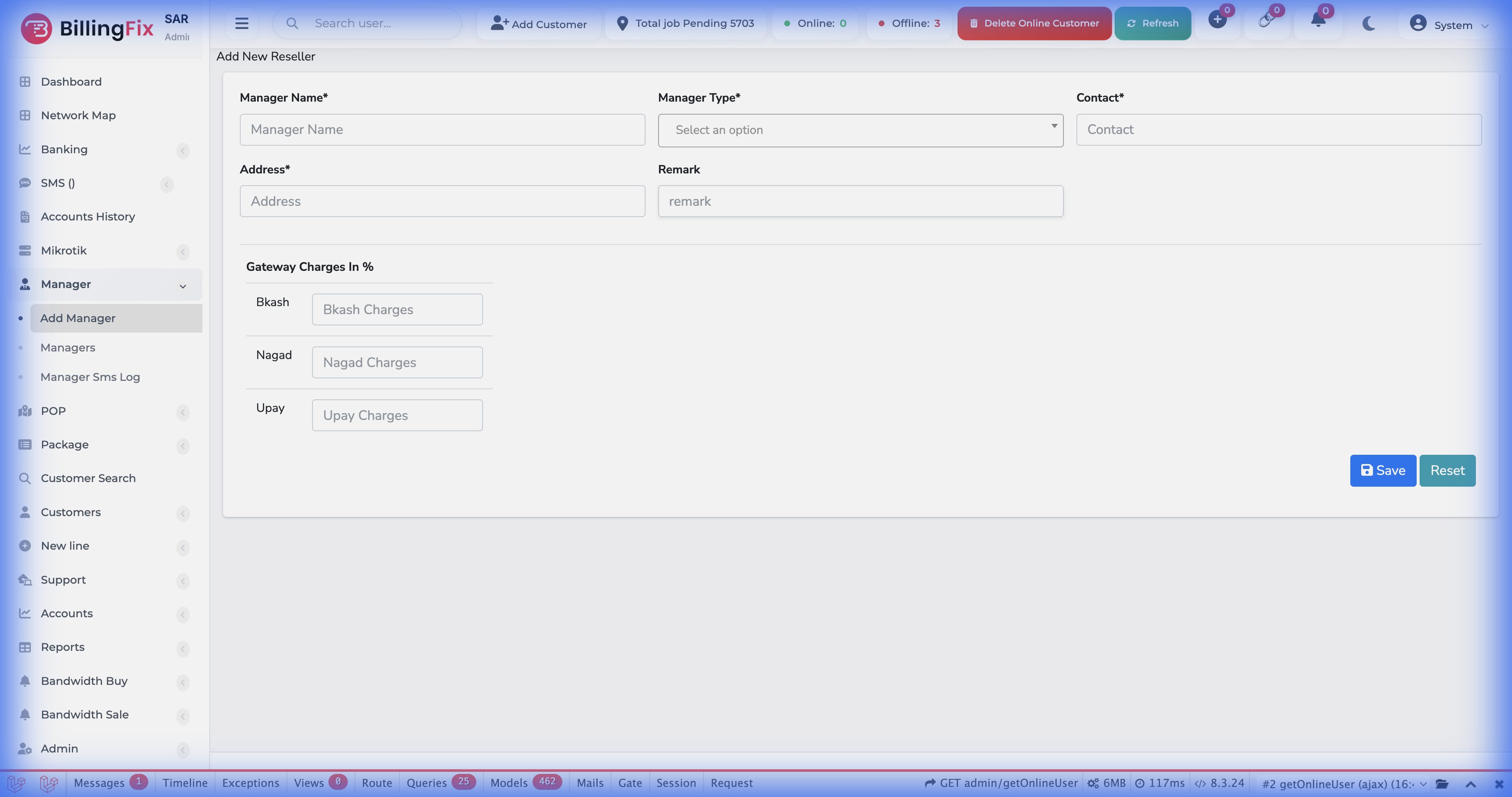The height and width of the screenshot is (797, 1512).
Task: Open the Manager Type dropdown
Action: (x=860, y=130)
